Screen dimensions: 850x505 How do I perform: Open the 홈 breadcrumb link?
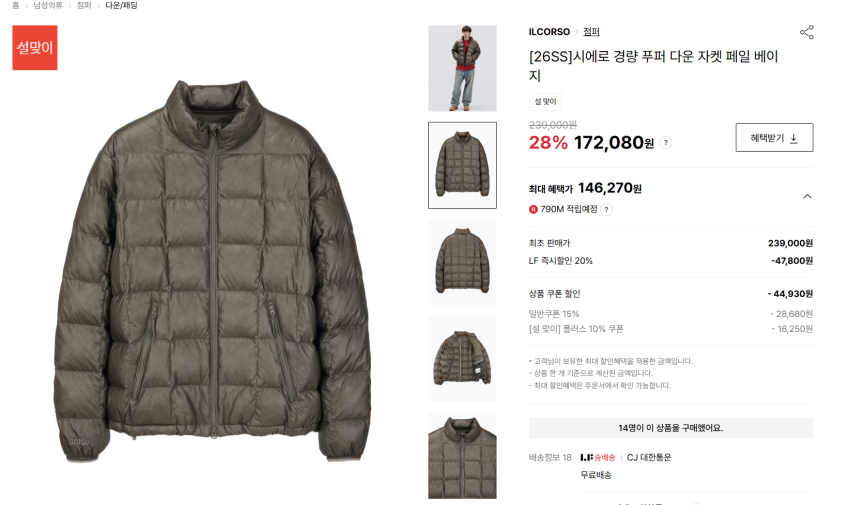(16, 5)
